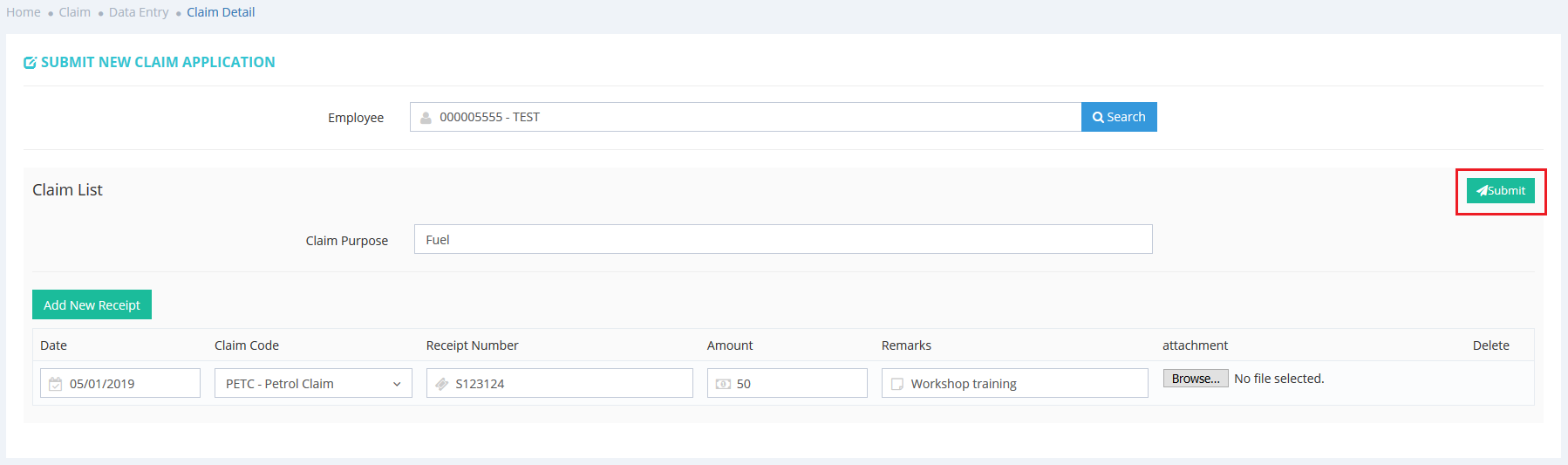Click the magnifier icon on the Search button
Screen dimensions: 1568x465
(x=1098, y=118)
